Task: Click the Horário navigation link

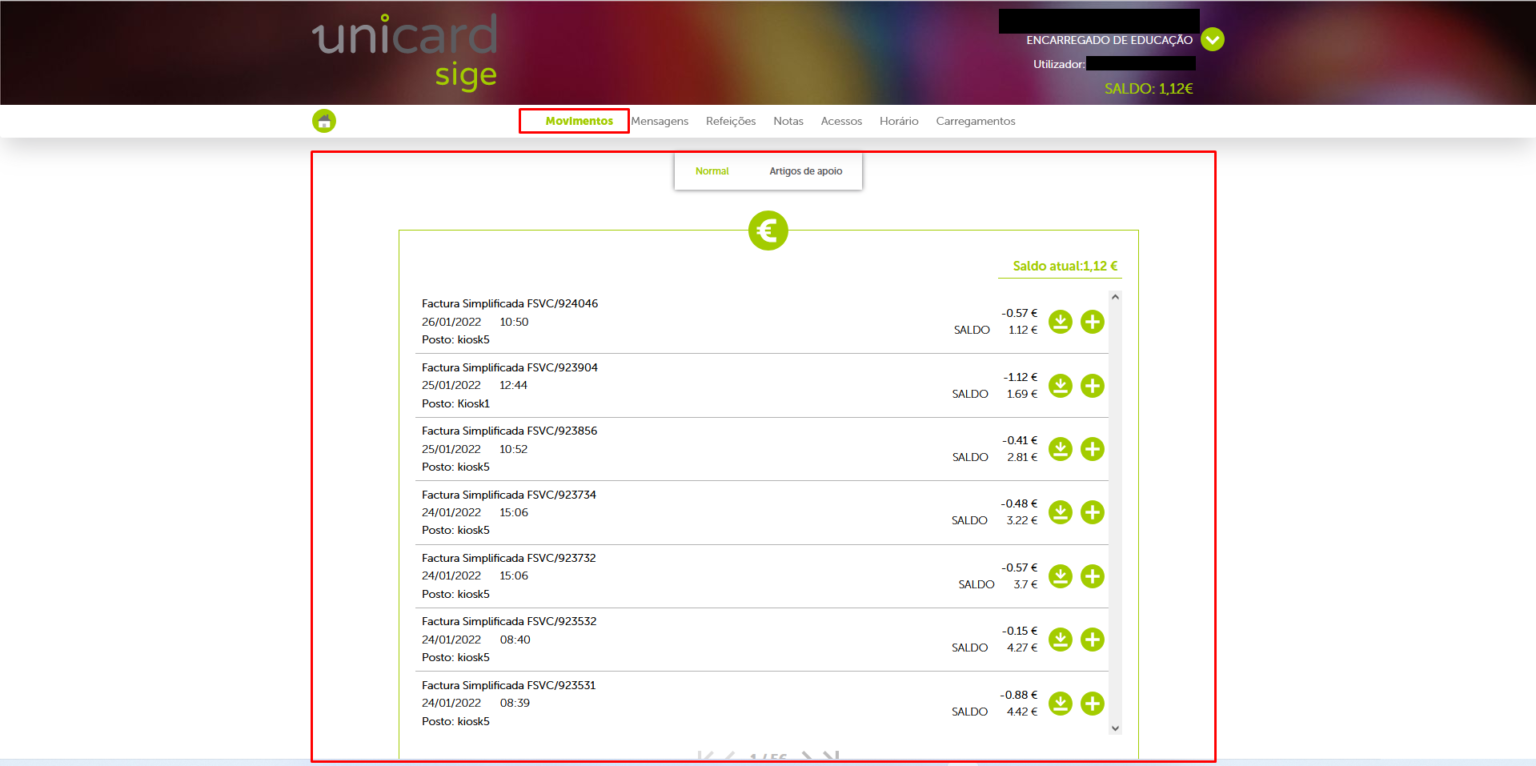Action: (x=899, y=121)
